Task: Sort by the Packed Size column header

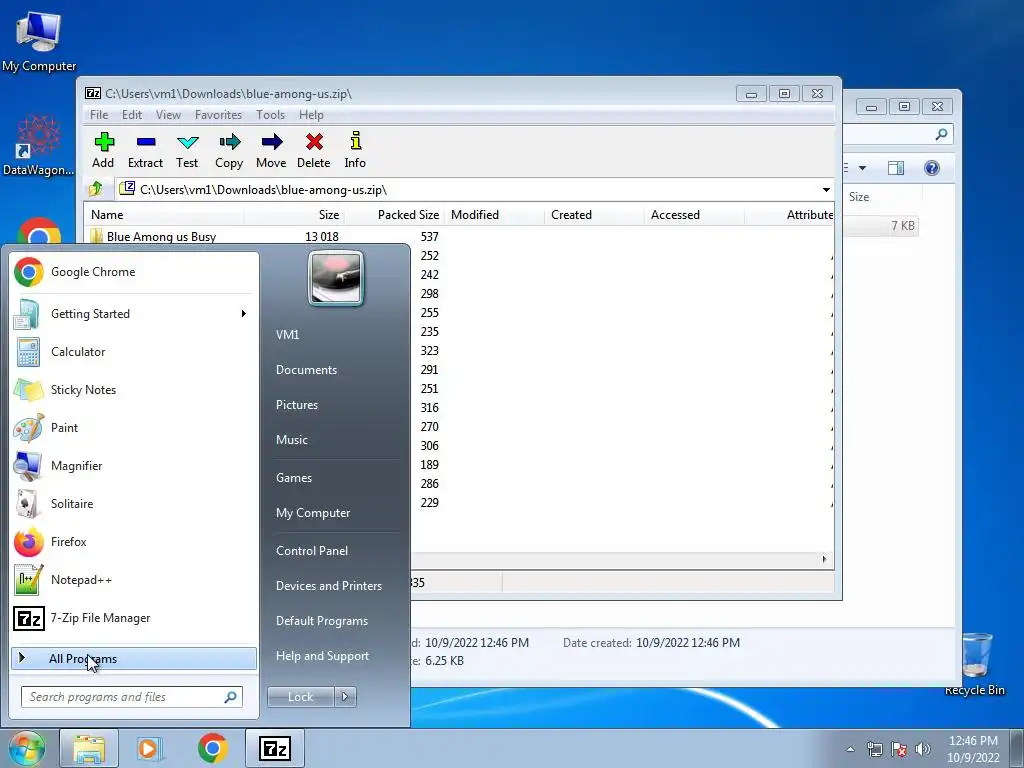Action: click(x=394, y=214)
